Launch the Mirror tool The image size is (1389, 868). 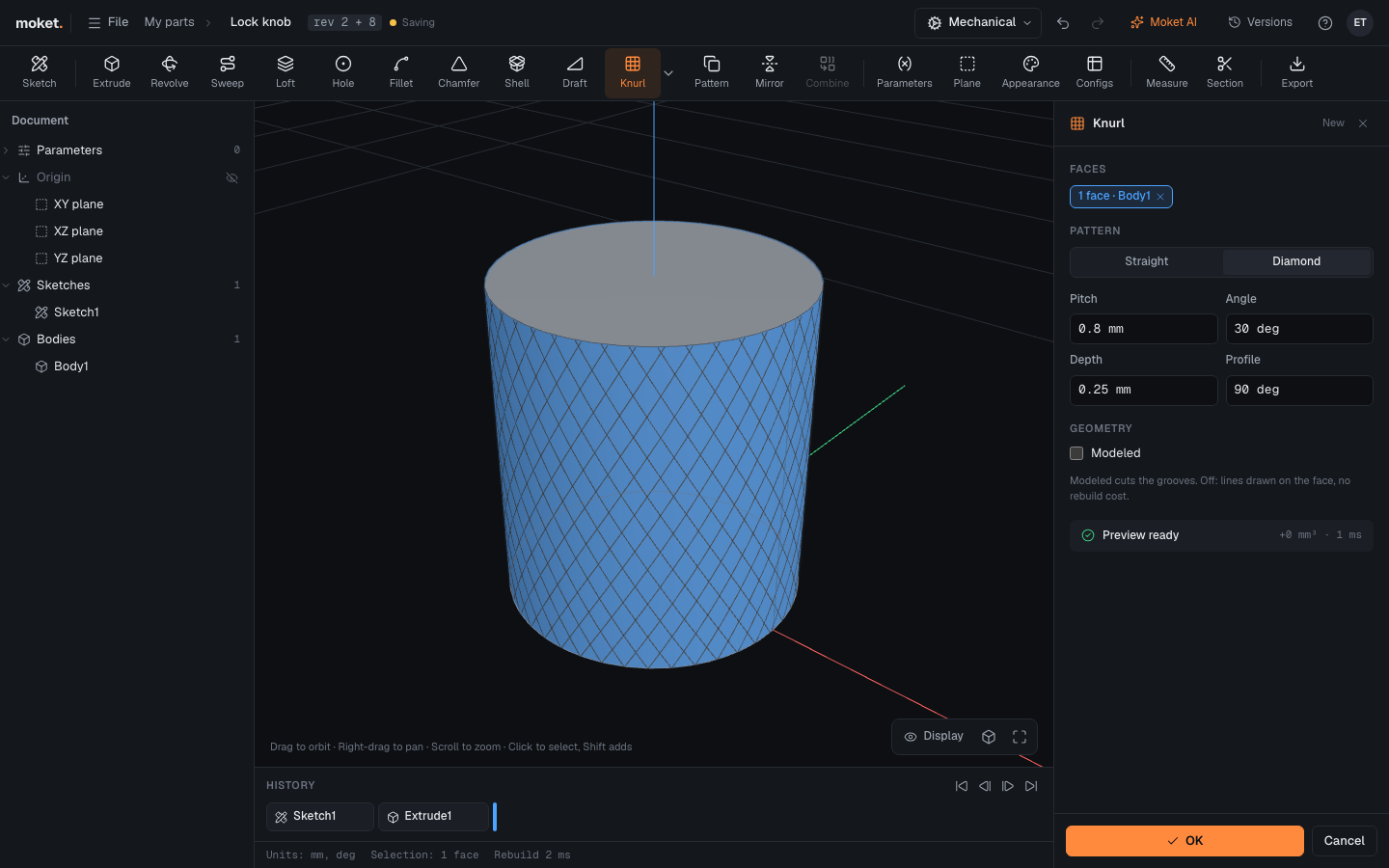(770, 72)
